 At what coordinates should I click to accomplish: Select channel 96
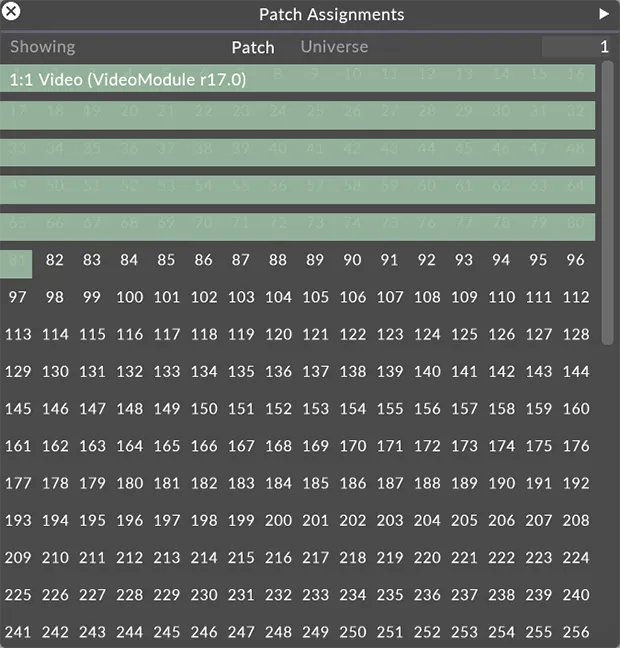(575, 260)
